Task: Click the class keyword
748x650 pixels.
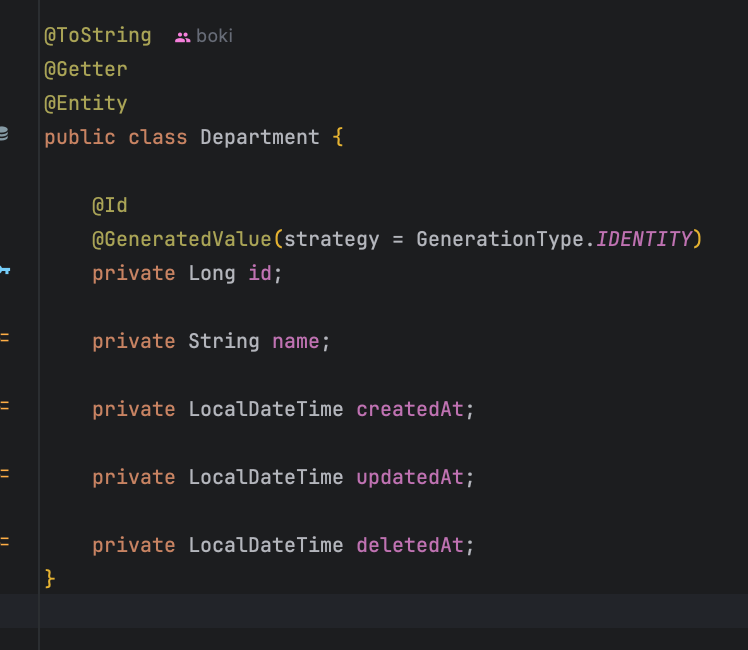Action: tap(158, 137)
